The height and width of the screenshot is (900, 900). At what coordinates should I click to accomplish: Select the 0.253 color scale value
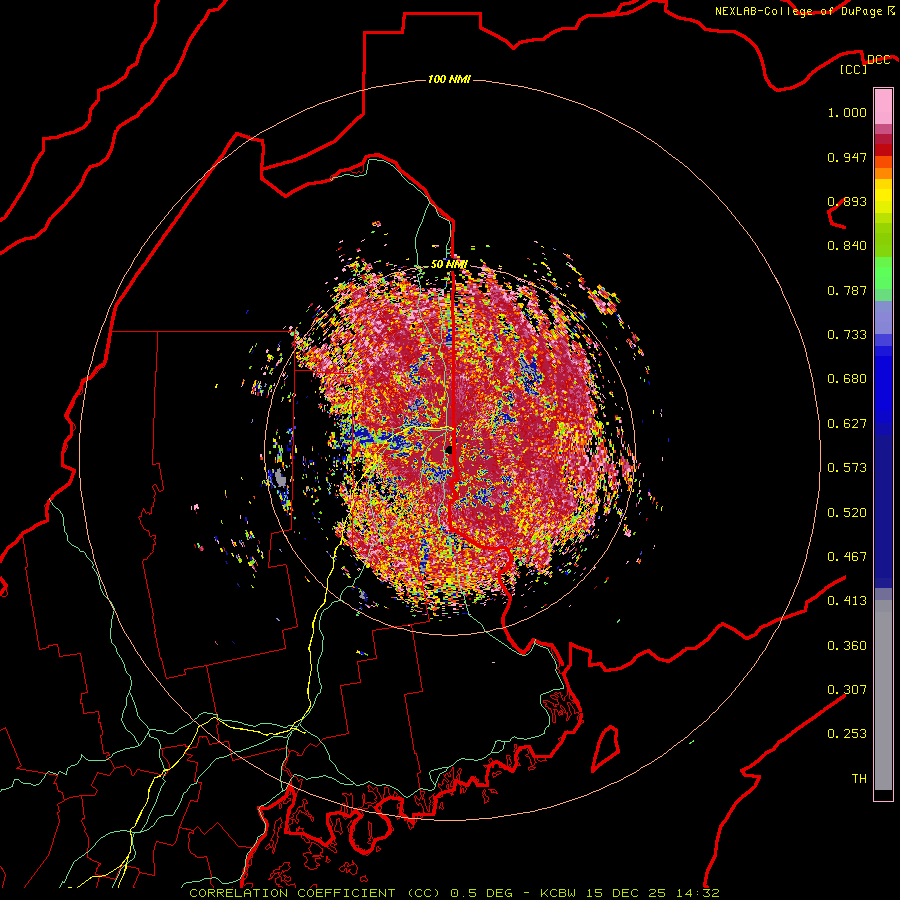tap(847, 734)
